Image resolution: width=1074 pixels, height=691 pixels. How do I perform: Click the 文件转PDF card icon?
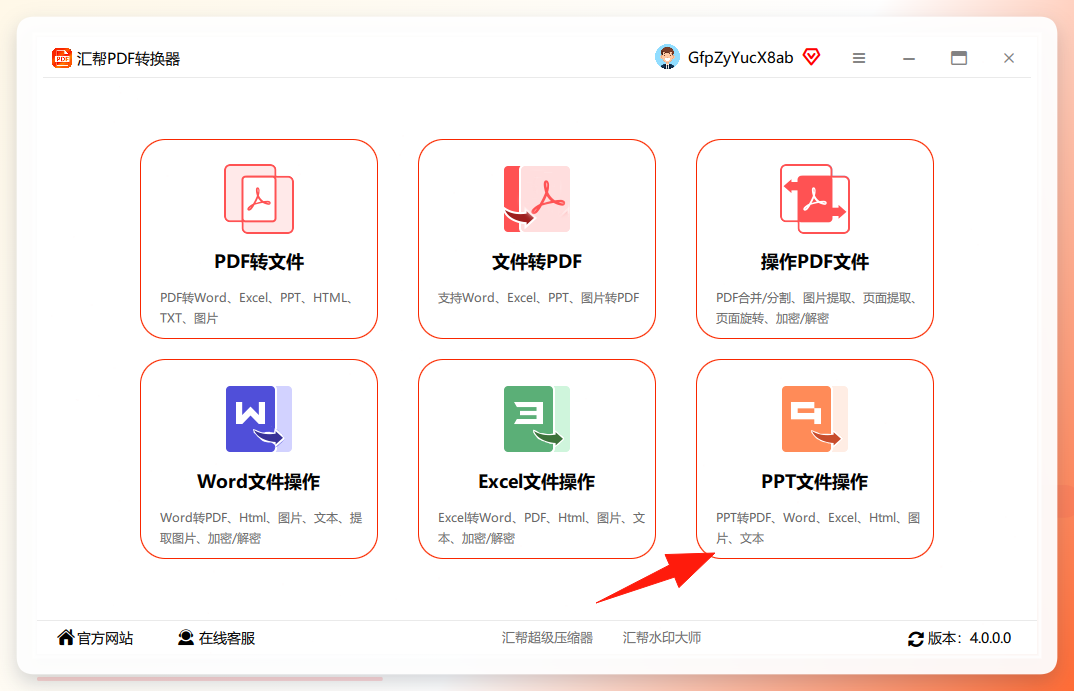[x=537, y=199]
